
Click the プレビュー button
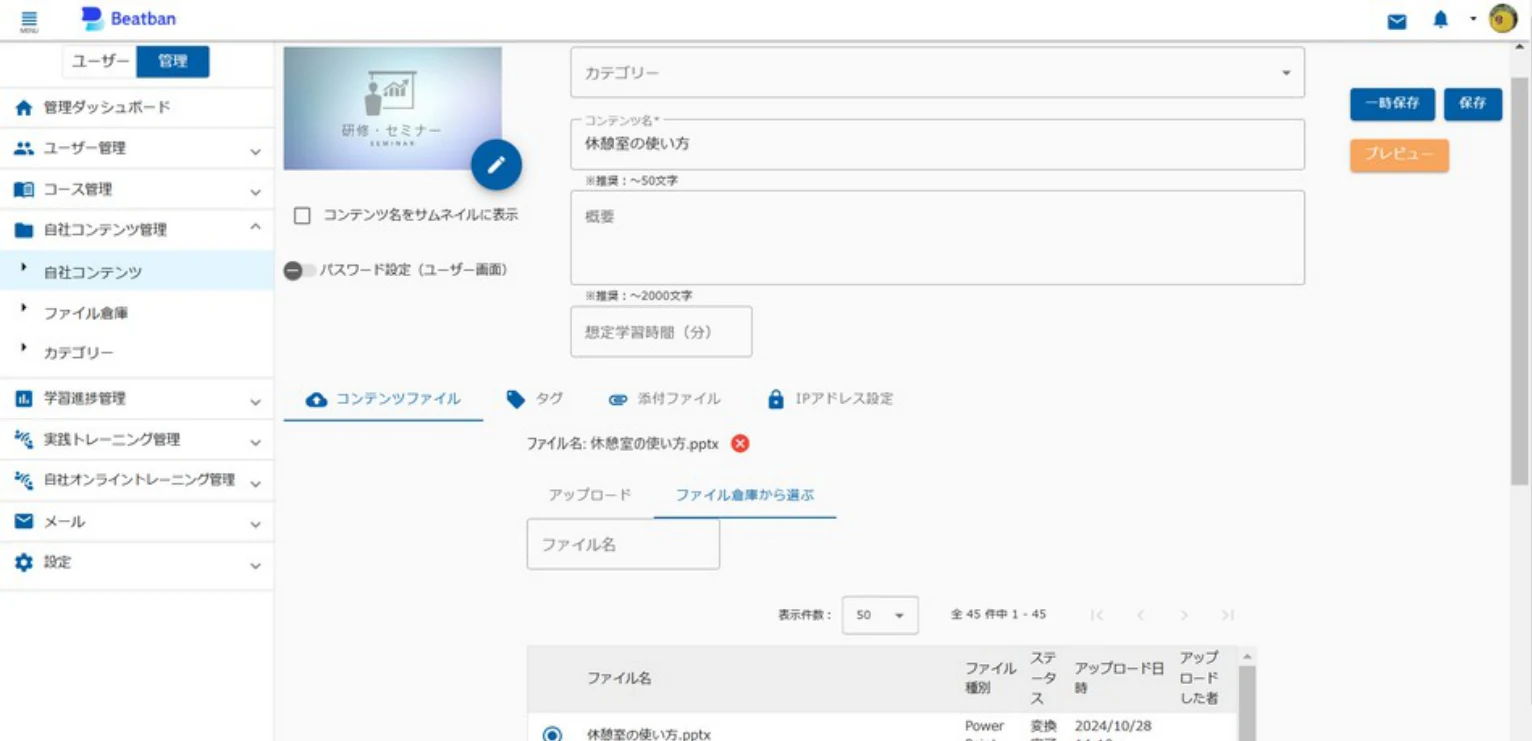(x=1399, y=155)
